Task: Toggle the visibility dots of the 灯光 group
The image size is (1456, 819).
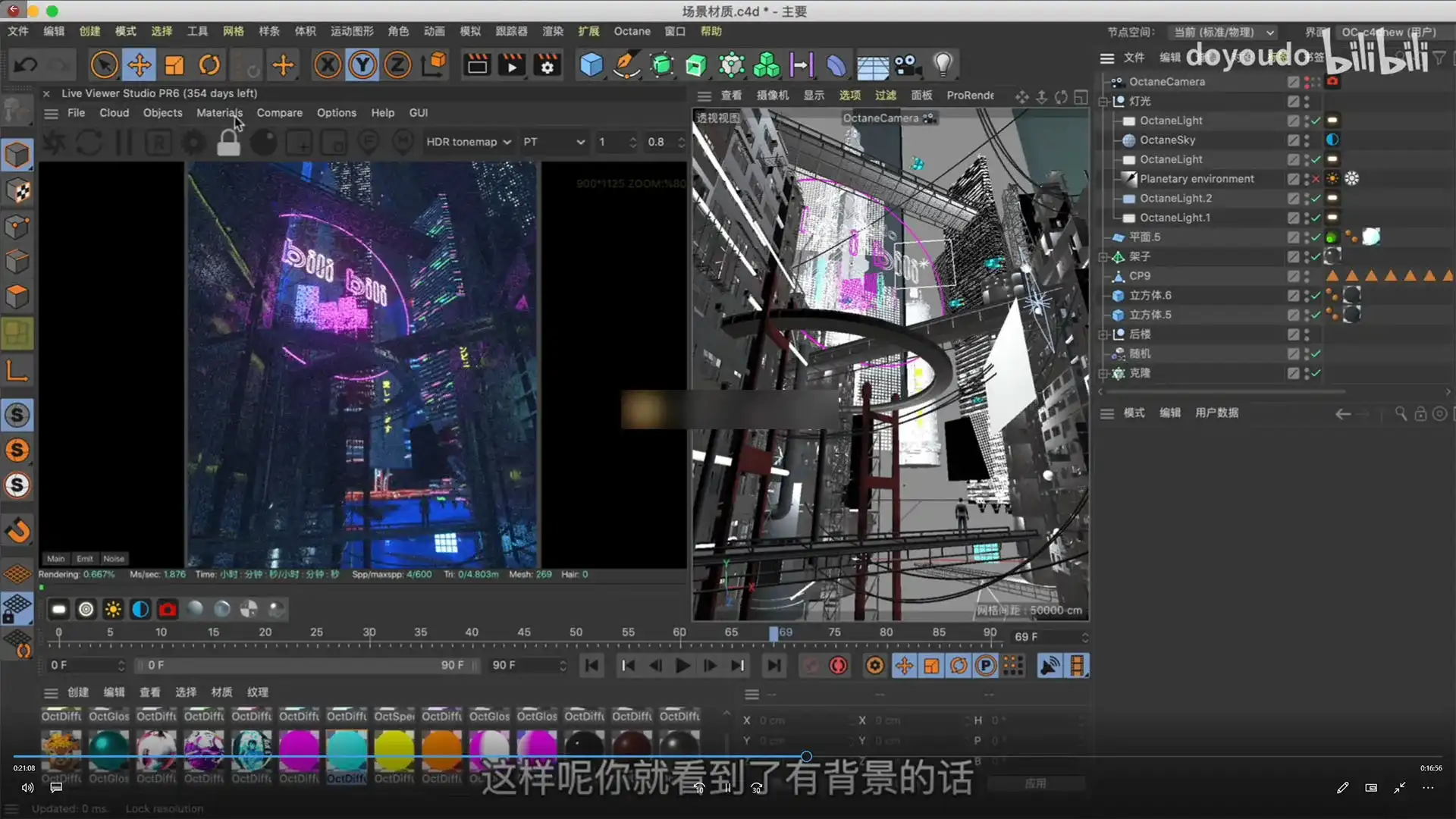Action: tap(1307, 100)
